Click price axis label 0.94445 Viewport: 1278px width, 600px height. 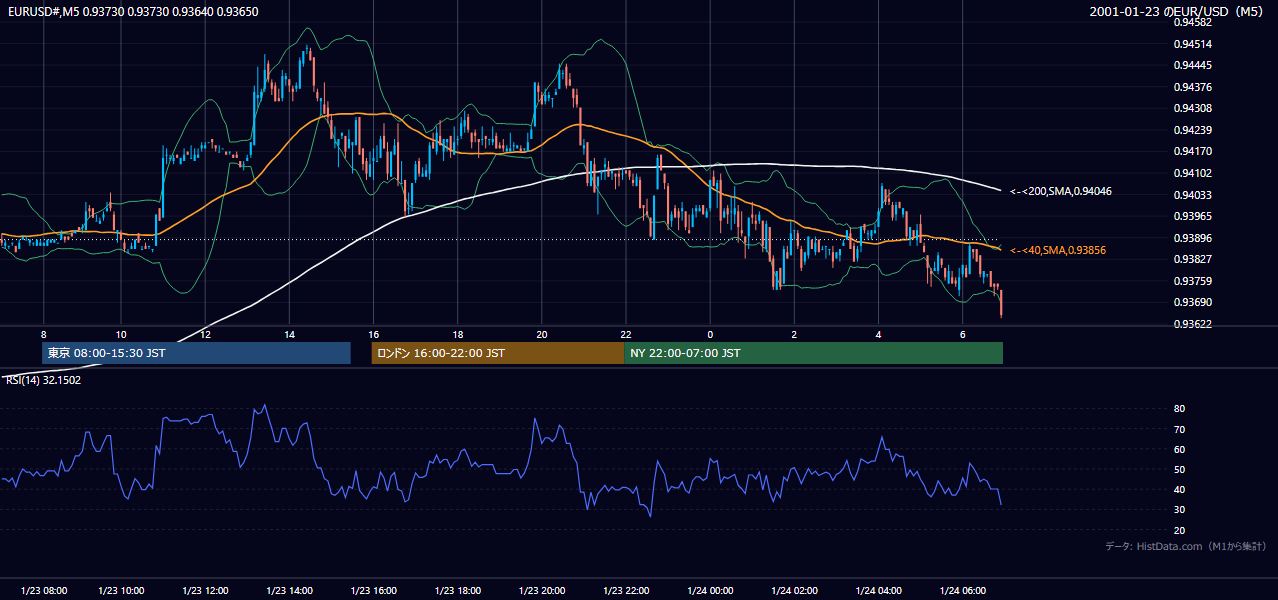[x=1193, y=65]
